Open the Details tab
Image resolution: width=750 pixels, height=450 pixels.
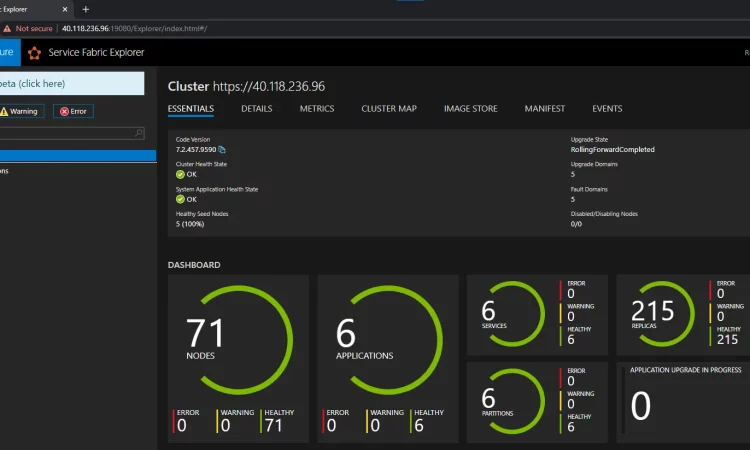pyautogui.click(x=257, y=109)
